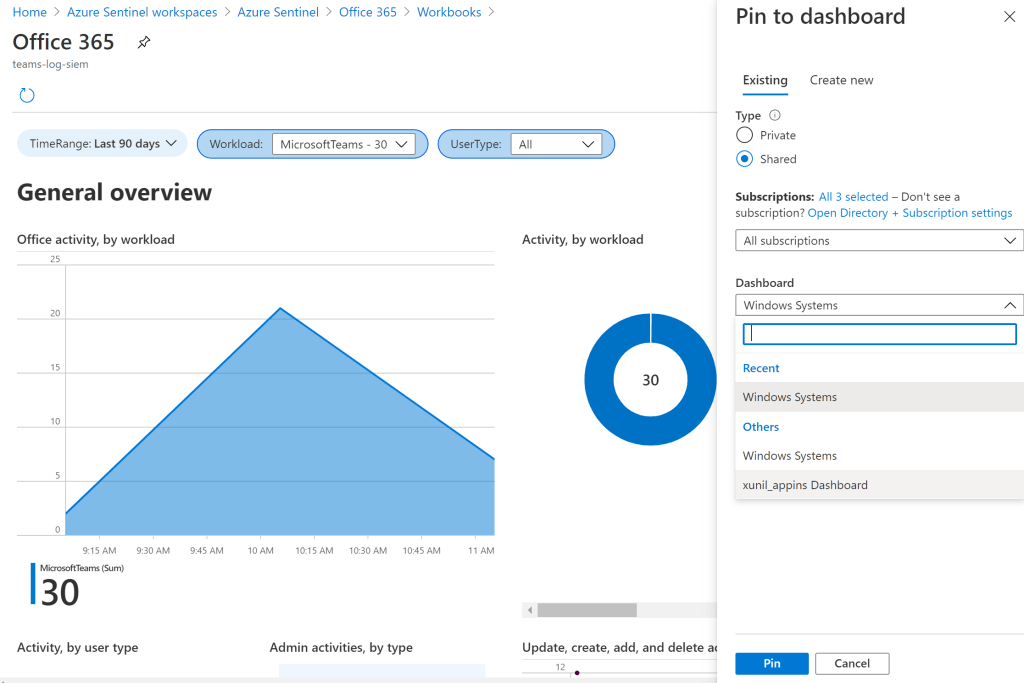Open the UserType All dropdown
Screen dimensions: 1024x683
(x=555, y=144)
